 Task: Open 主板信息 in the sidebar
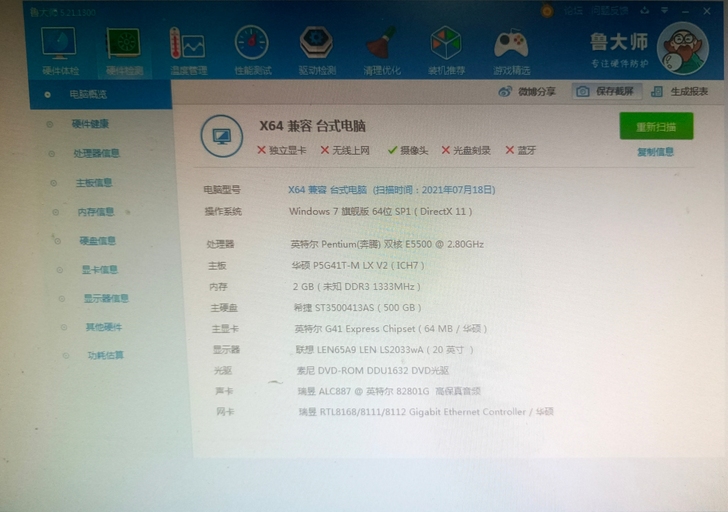point(94,183)
